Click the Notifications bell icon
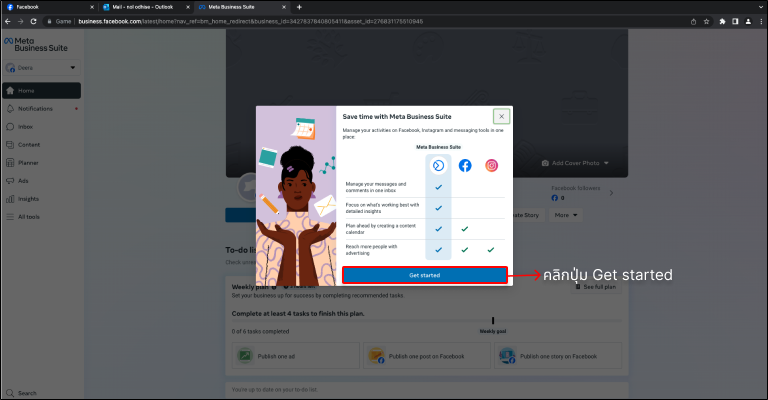768x400 pixels. pyautogui.click(x=10, y=109)
